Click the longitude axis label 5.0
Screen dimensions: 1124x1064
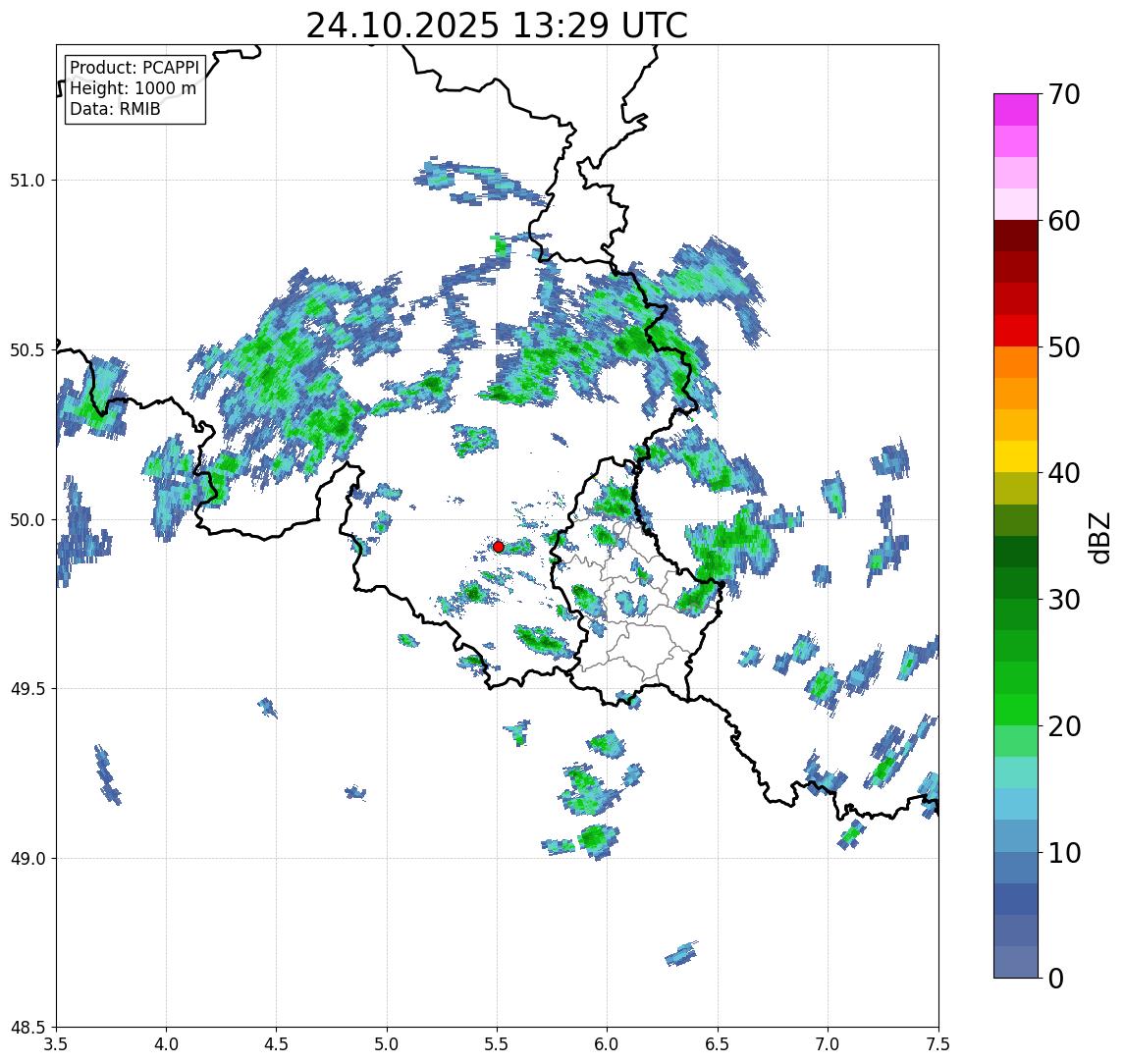(387, 1043)
